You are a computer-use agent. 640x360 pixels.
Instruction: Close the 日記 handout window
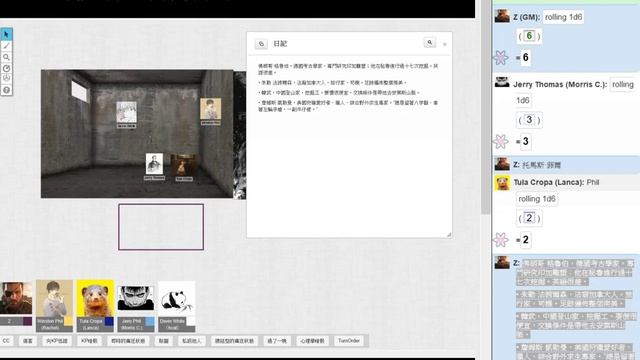pos(444,44)
